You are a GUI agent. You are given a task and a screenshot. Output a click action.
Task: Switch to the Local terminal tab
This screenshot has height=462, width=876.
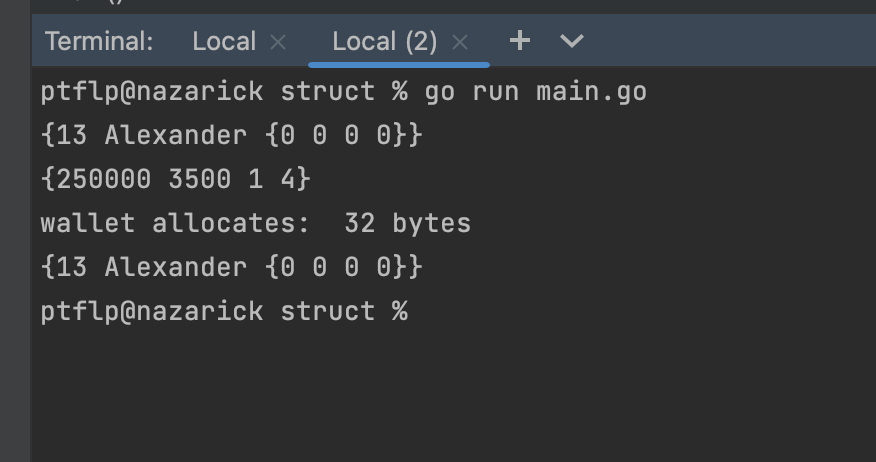224,42
